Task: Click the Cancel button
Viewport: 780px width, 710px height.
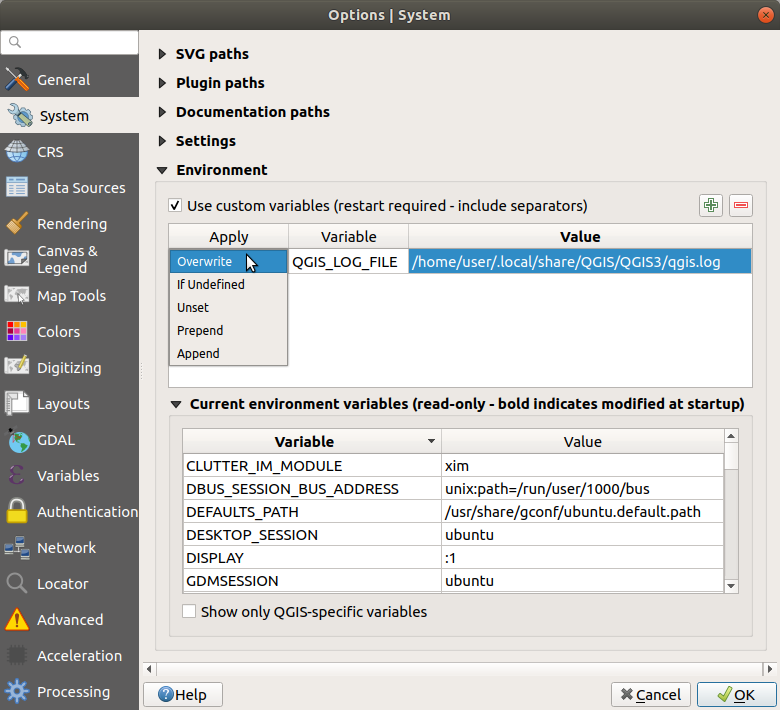Action: tap(650, 695)
